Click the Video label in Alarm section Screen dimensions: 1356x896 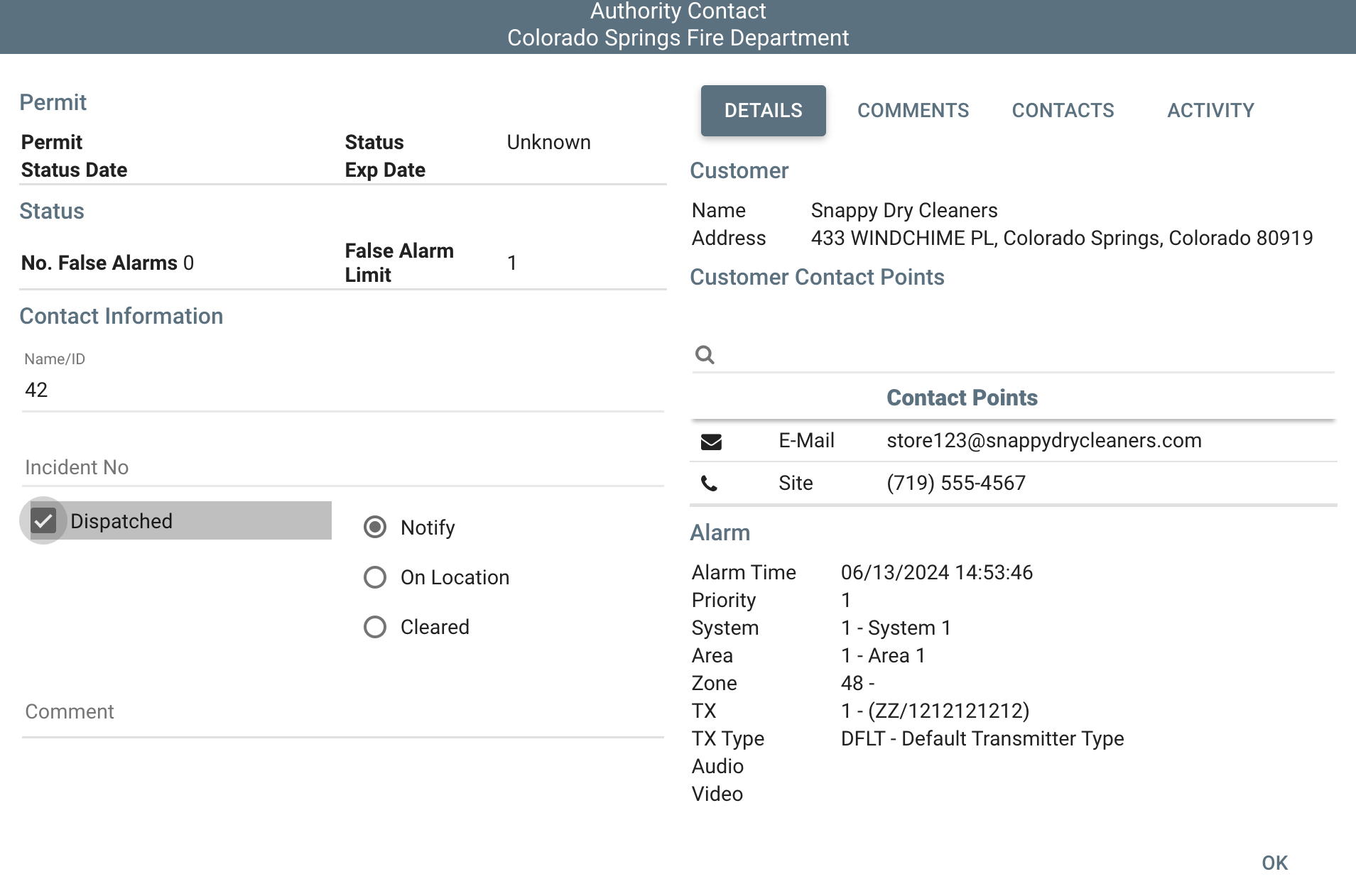[717, 794]
